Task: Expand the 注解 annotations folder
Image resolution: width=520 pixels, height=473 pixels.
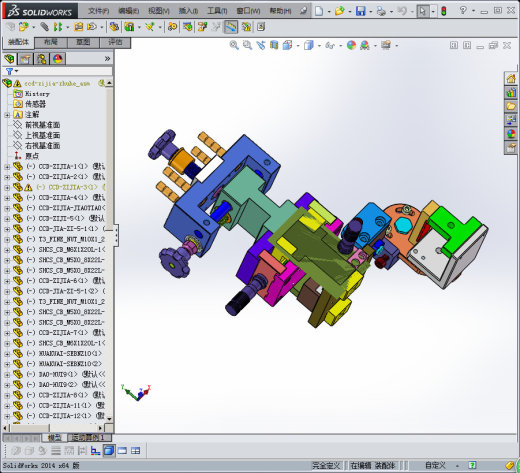Action: tap(7, 115)
